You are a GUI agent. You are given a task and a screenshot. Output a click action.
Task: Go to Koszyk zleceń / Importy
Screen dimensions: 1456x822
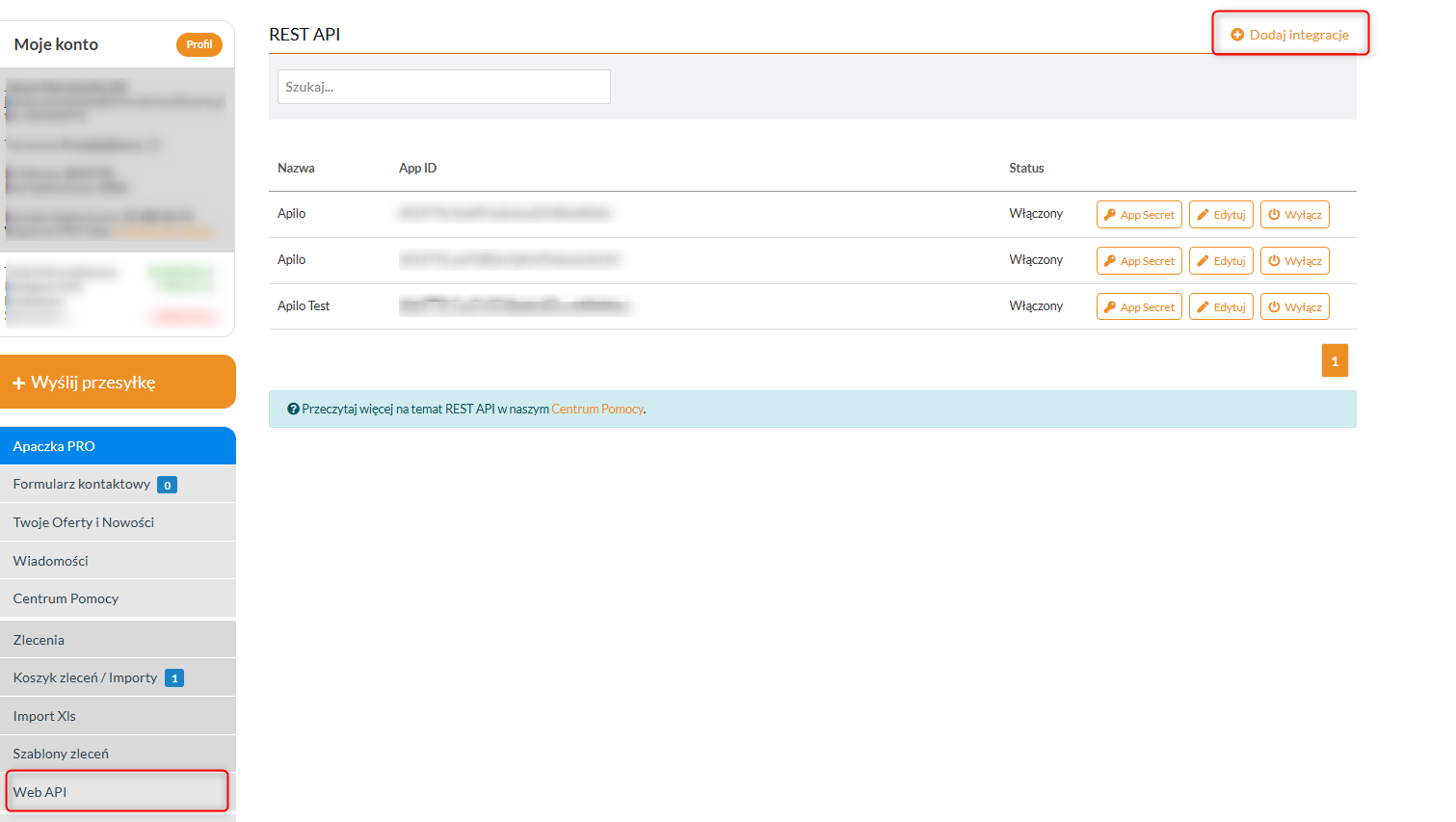point(85,677)
